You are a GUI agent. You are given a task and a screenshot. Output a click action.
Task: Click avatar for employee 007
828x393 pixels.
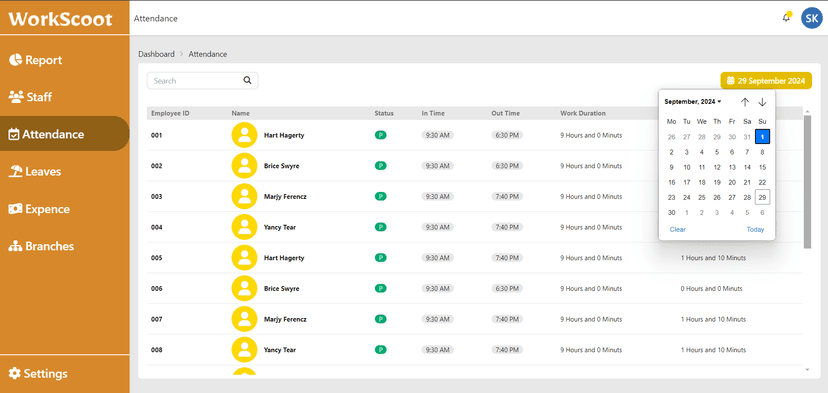244,319
